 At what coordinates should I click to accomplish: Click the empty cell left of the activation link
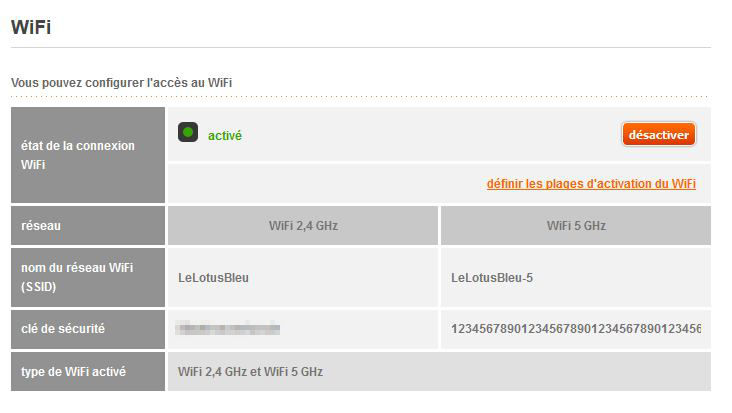point(327,183)
